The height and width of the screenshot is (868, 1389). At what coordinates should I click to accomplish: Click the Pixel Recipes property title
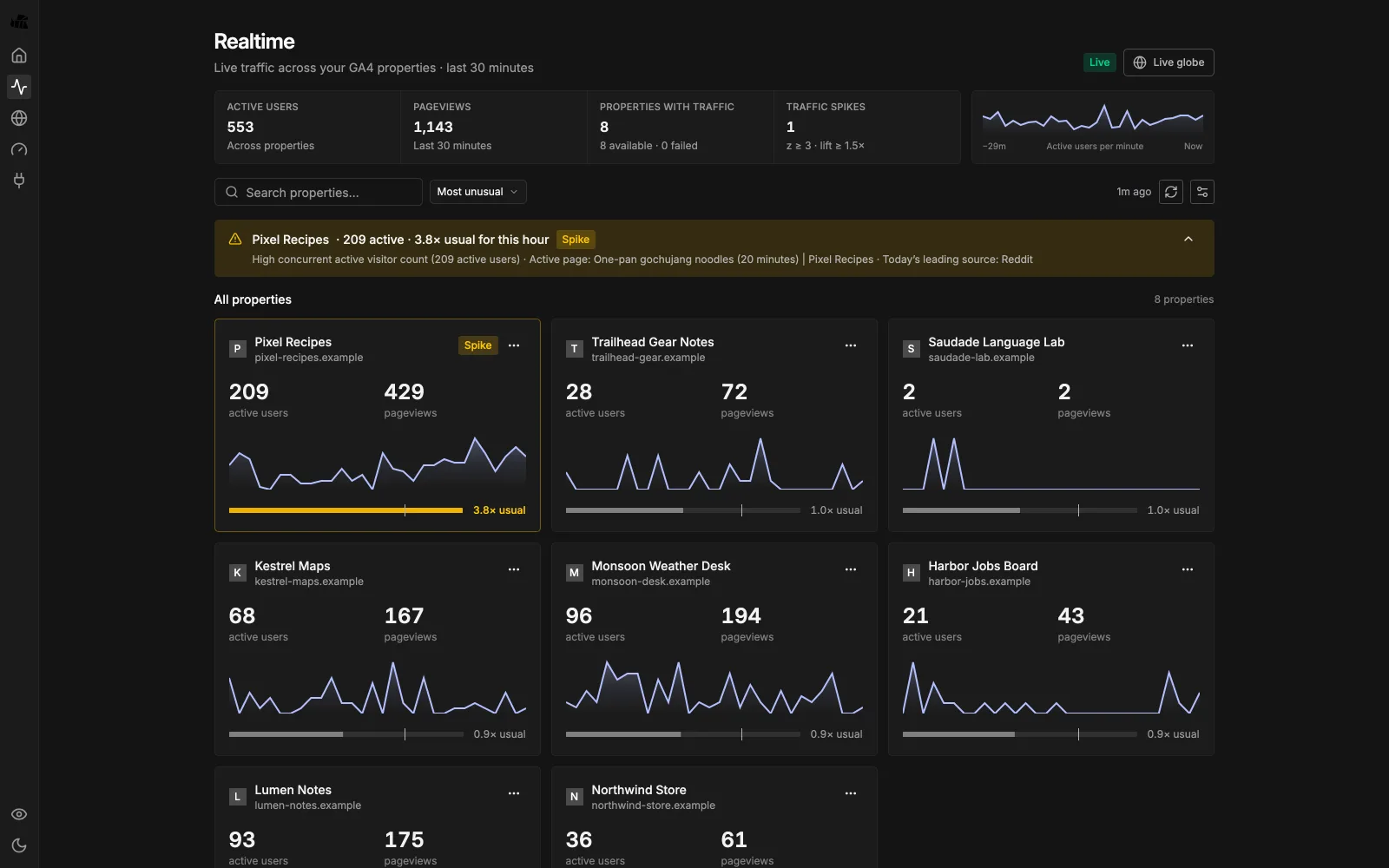(293, 342)
